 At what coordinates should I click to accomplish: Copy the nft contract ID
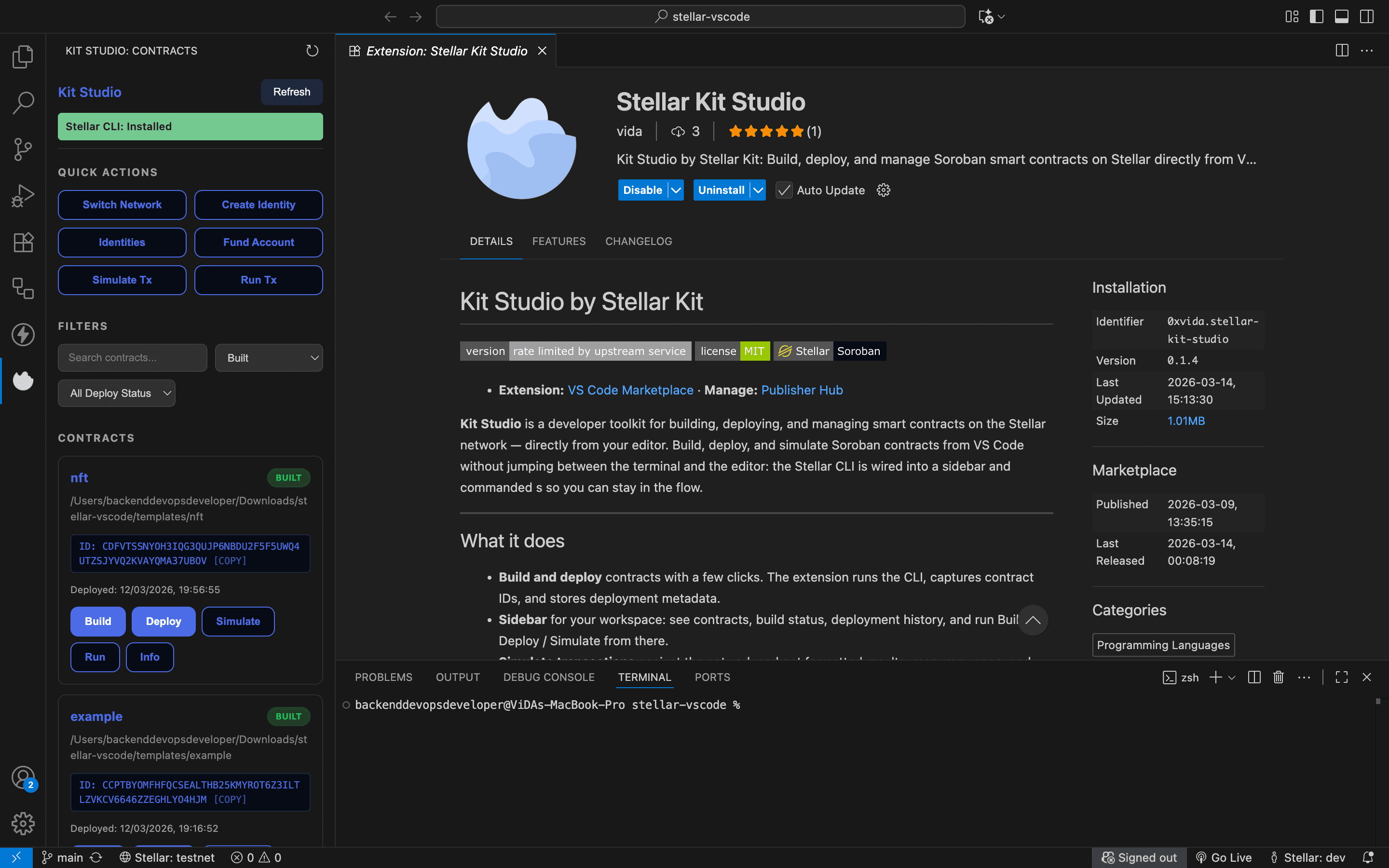coord(230,560)
